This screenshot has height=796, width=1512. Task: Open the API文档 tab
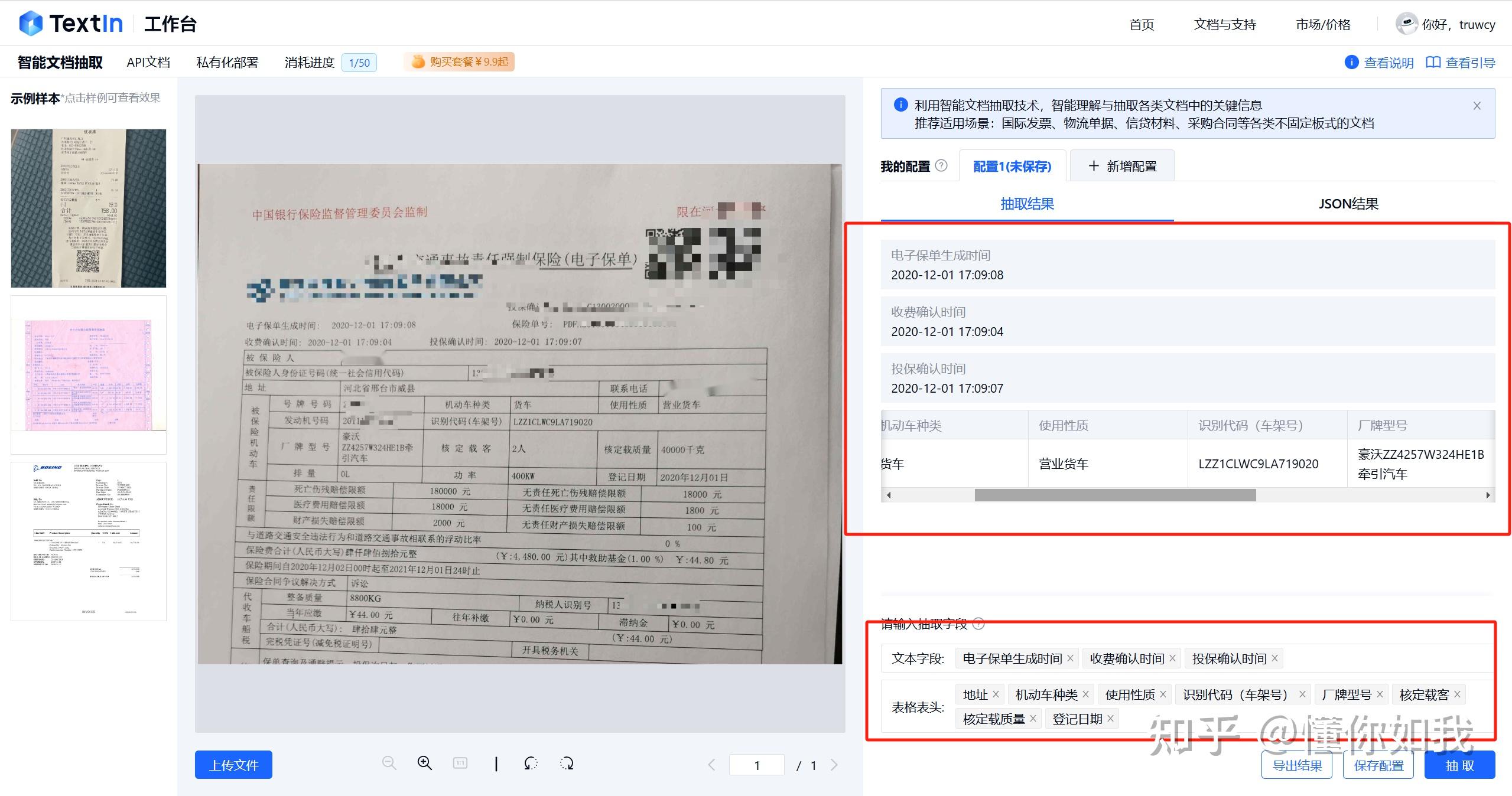point(148,61)
